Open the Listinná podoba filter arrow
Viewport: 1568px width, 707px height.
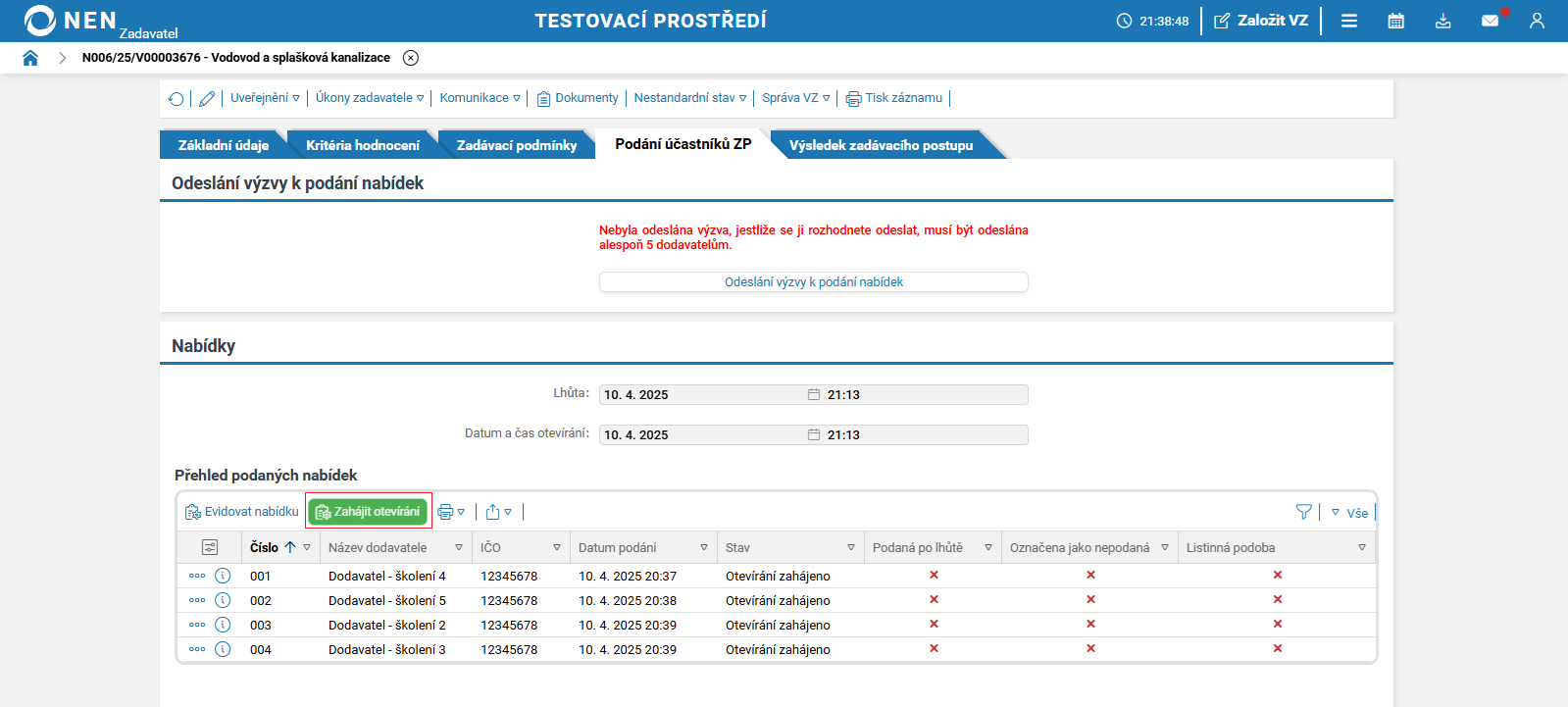point(1362,547)
